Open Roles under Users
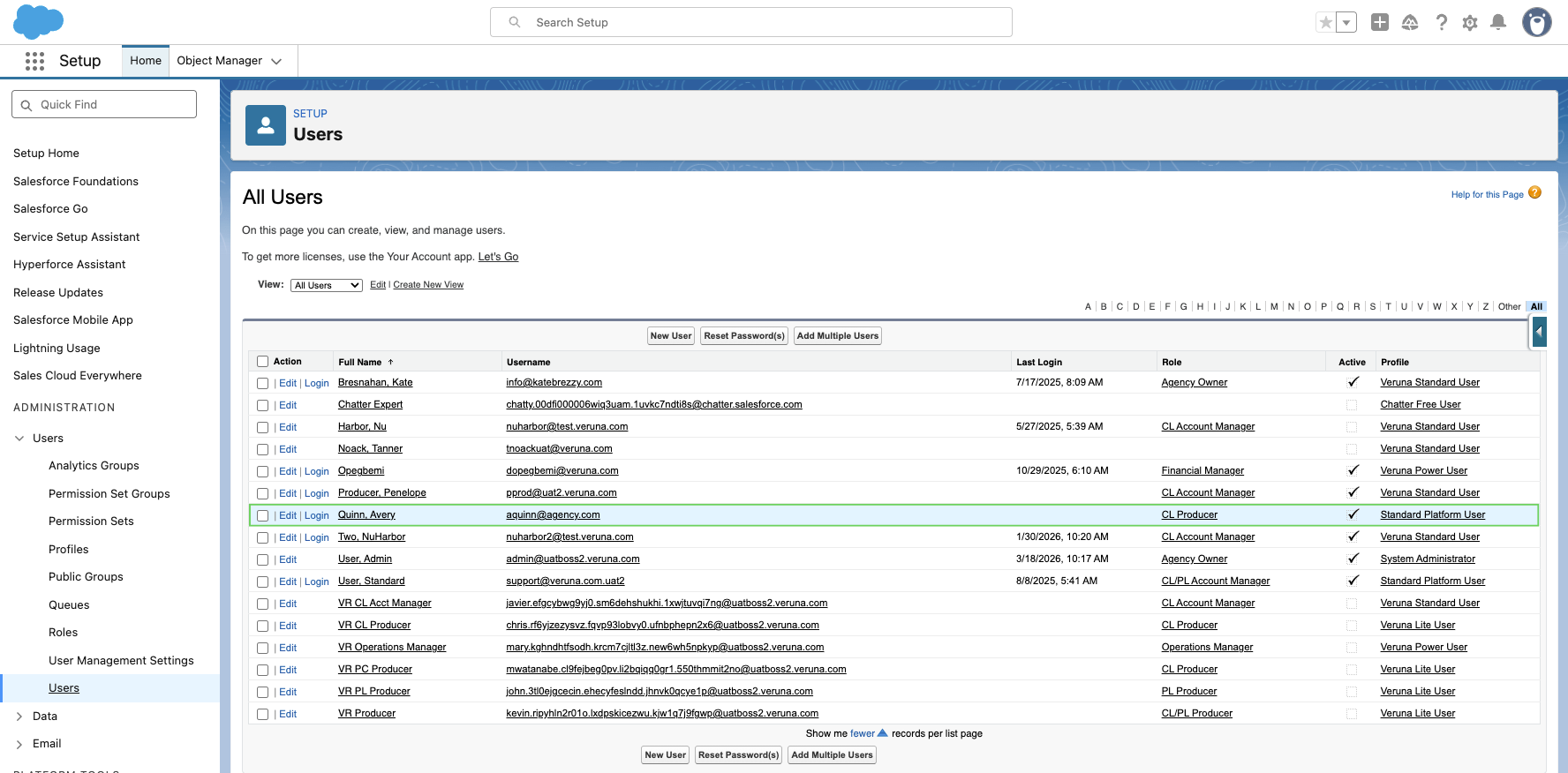 [x=63, y=632]
